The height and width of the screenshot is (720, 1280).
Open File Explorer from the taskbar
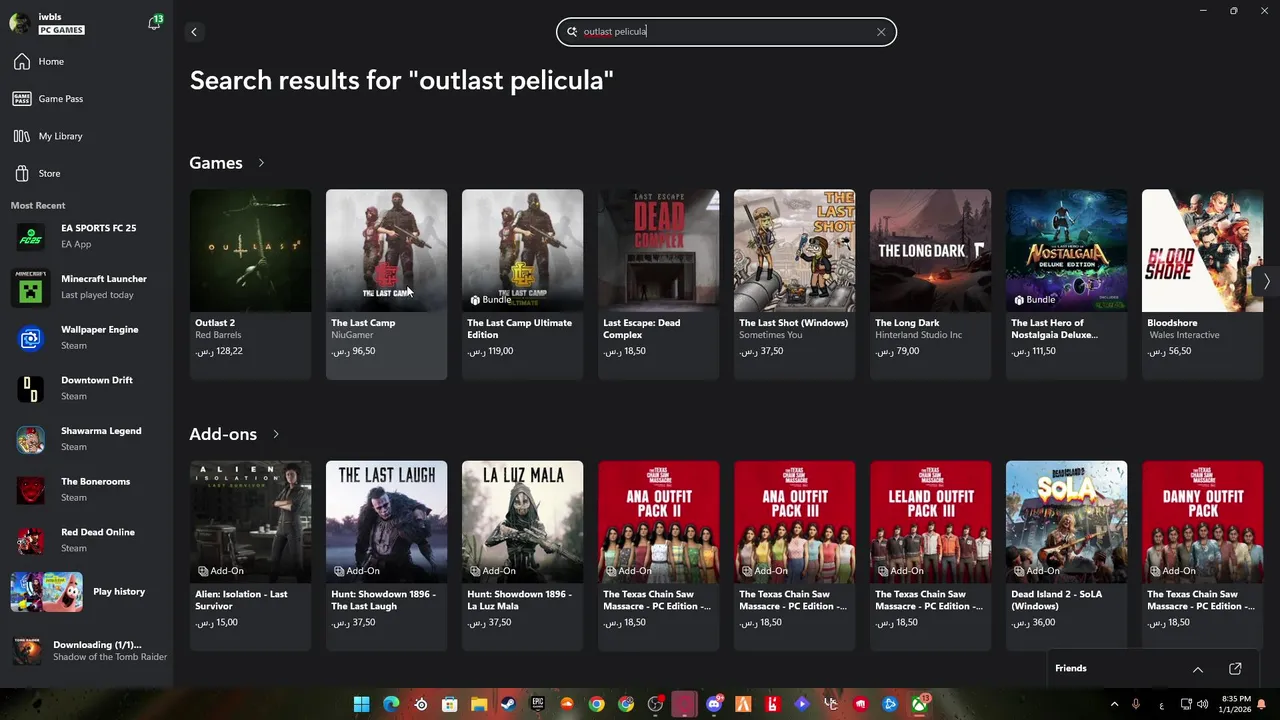point(479,704)
